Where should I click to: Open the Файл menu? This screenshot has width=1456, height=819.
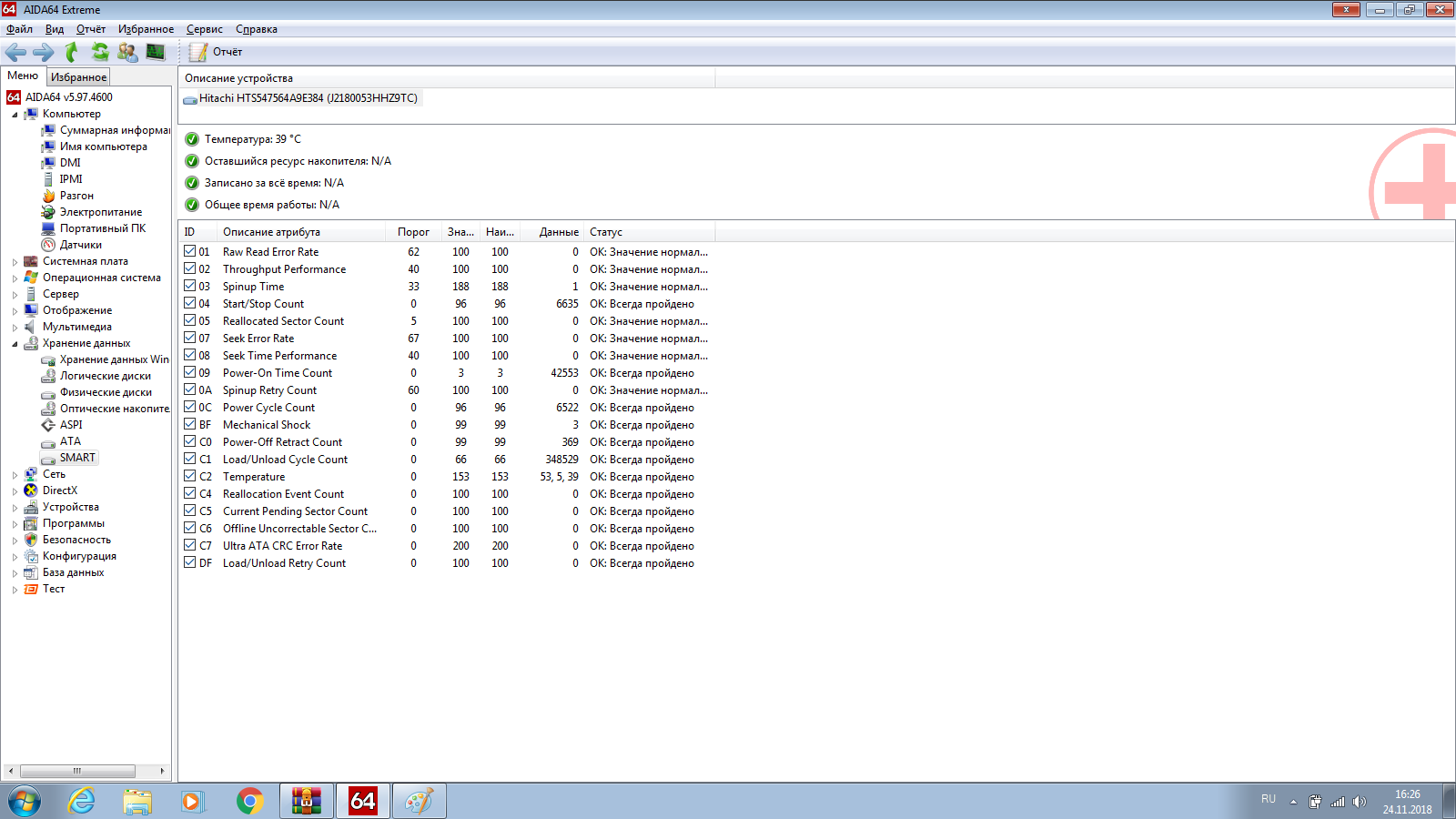[19, 29]
